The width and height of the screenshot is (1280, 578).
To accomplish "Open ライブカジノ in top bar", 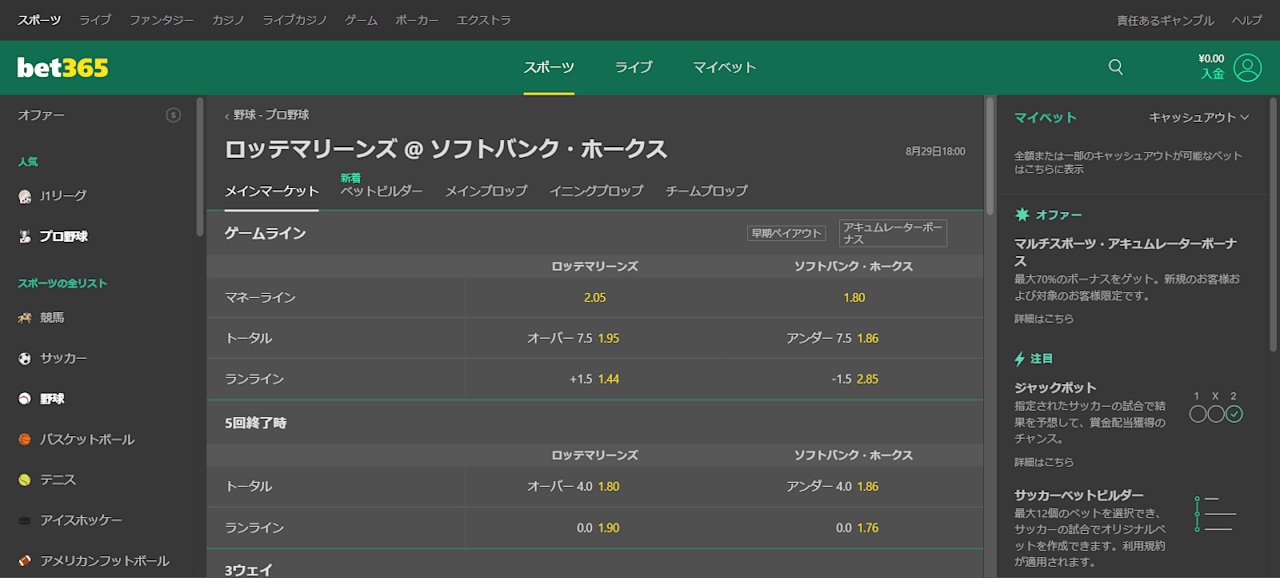I will 295,20.
